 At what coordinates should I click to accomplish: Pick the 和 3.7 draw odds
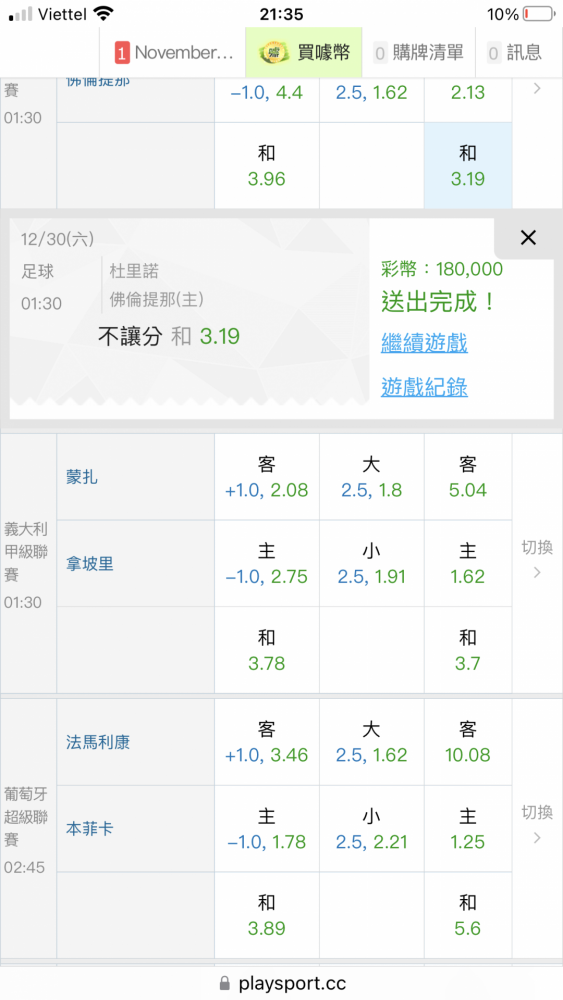point(468,650)
